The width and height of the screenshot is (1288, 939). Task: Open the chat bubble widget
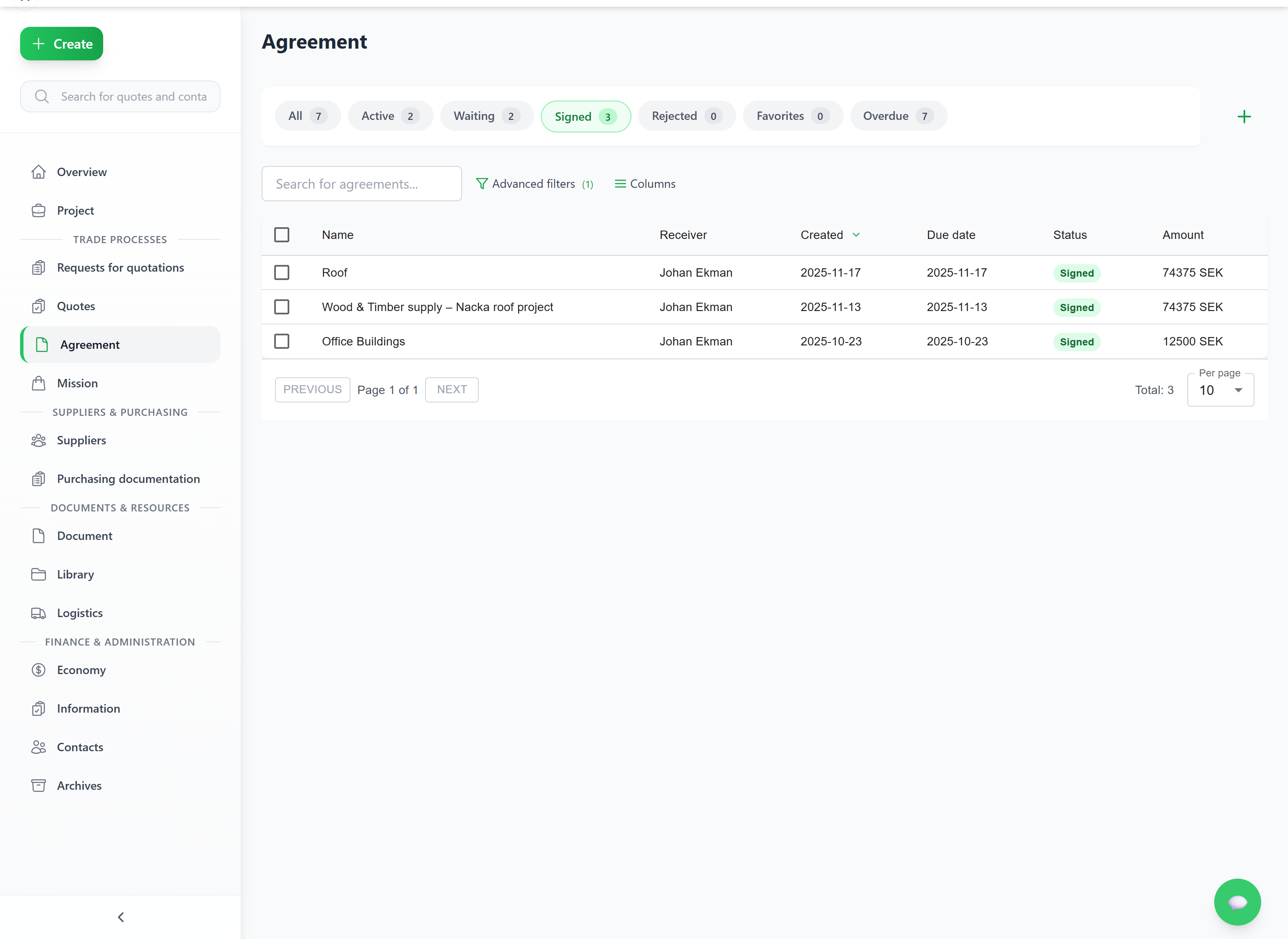coord(1237,902)
